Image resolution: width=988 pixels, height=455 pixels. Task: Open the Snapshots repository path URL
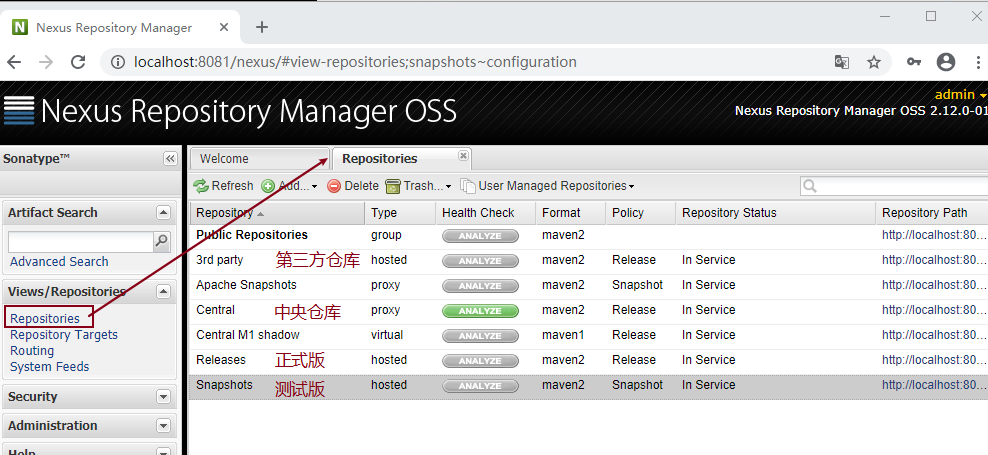(934, 385)
